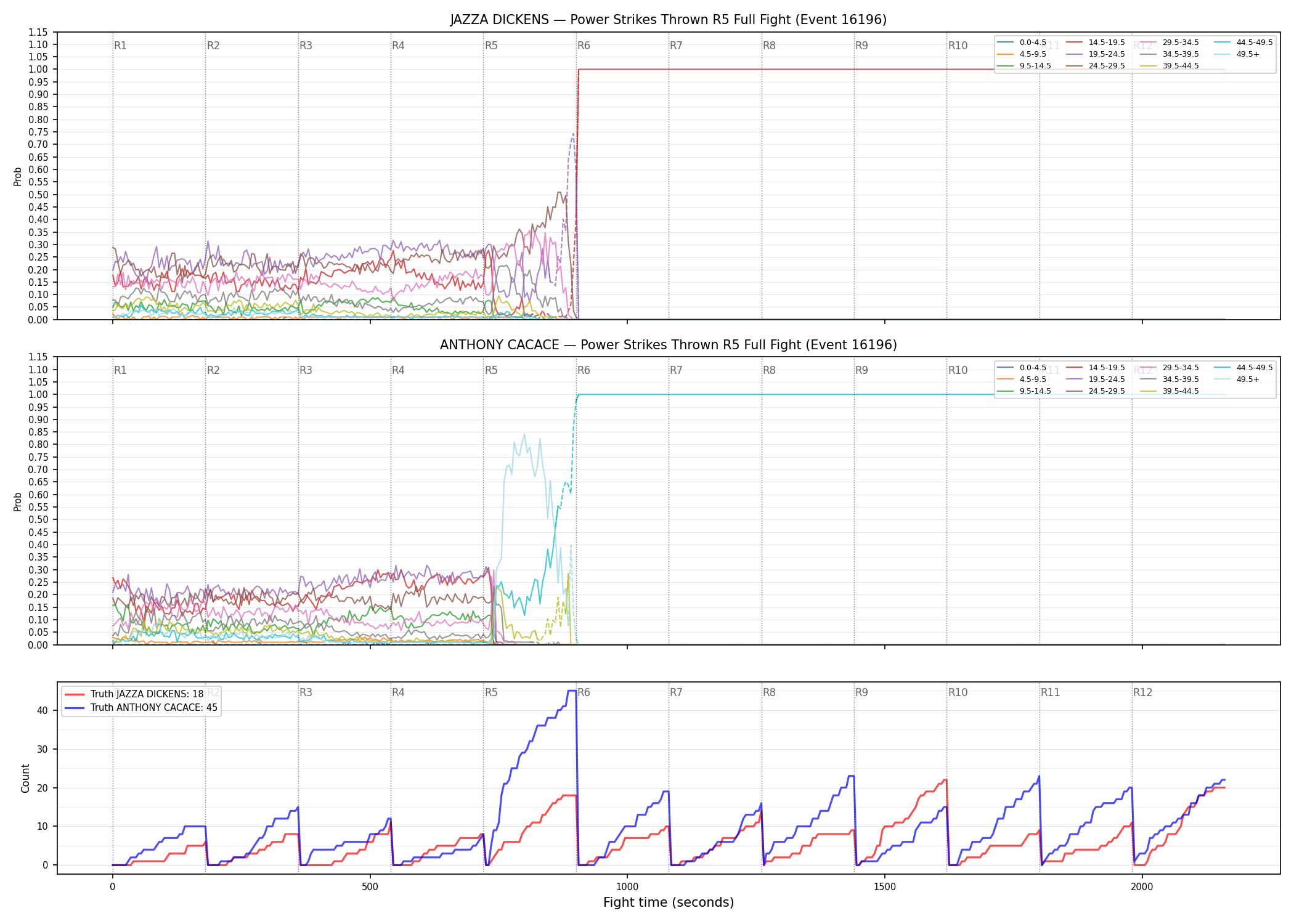
Task: Click '24.5-29.5' in the Dickens chart legend
Action: point(1107,66)
